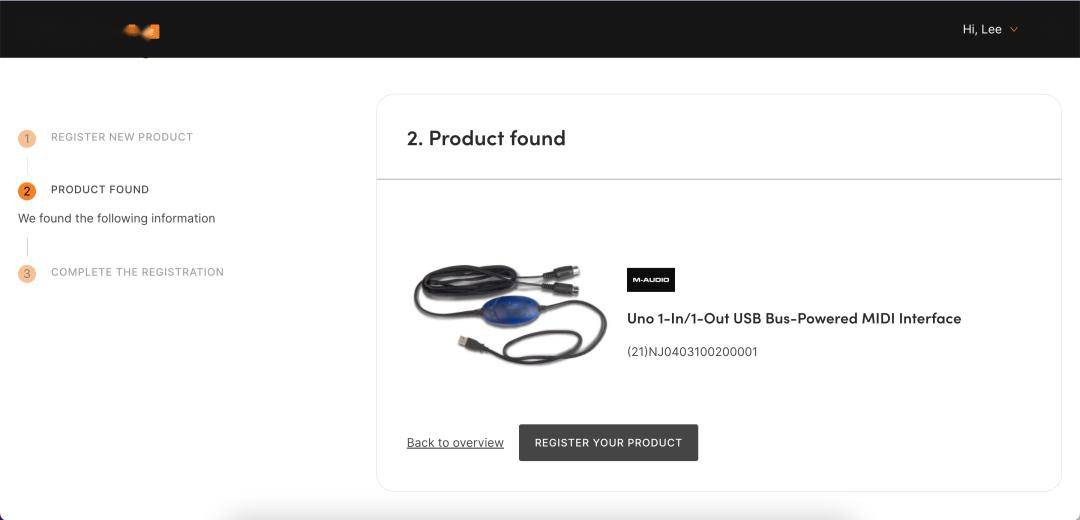
Task: Follow the Back to overview link
Action: 455,443
